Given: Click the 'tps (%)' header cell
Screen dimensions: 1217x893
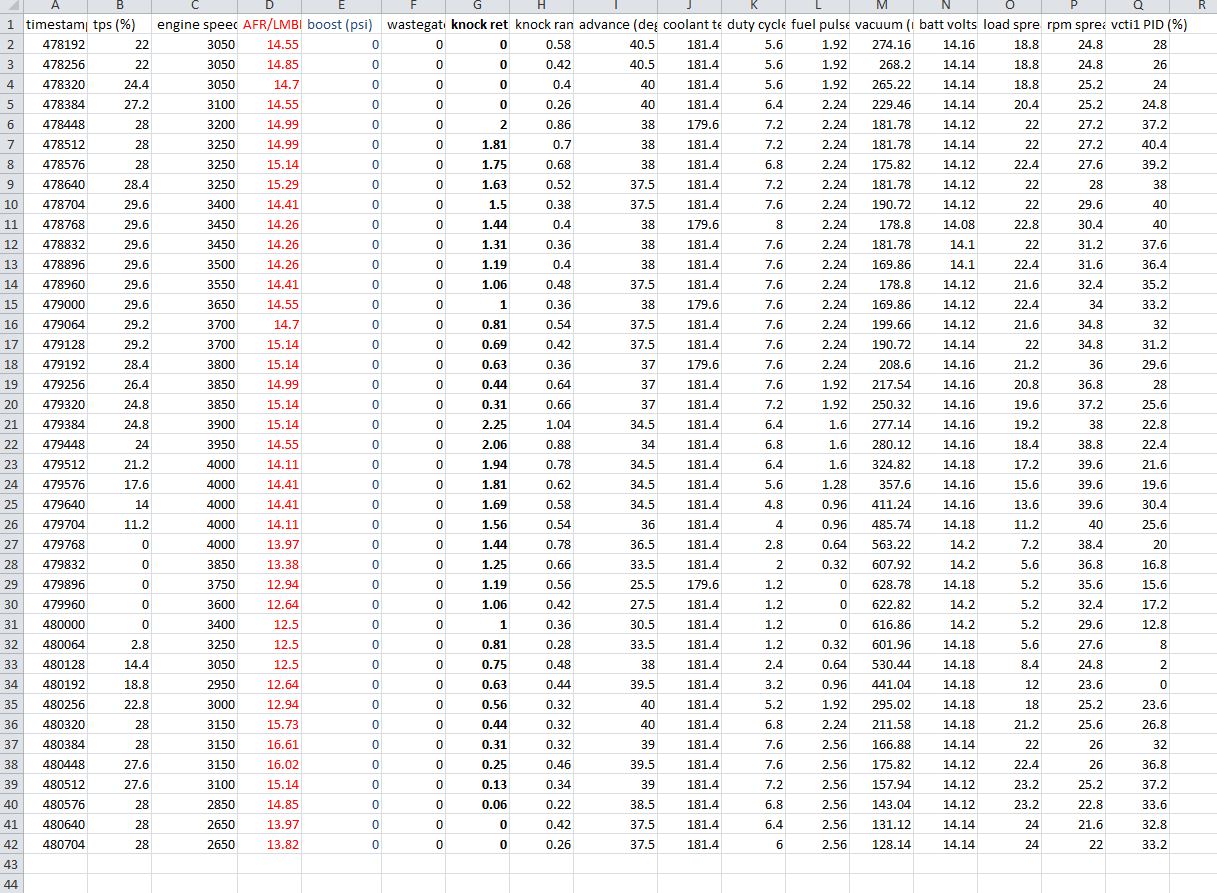Looking at the screenshot, I should [119, 24].
